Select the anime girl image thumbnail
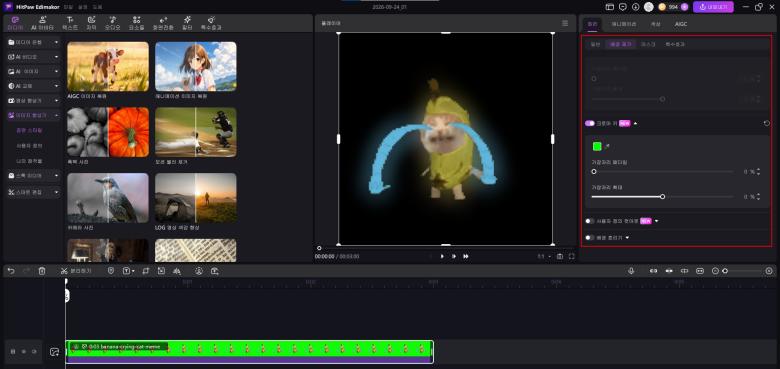780x369 pixels. coord(196,66)
